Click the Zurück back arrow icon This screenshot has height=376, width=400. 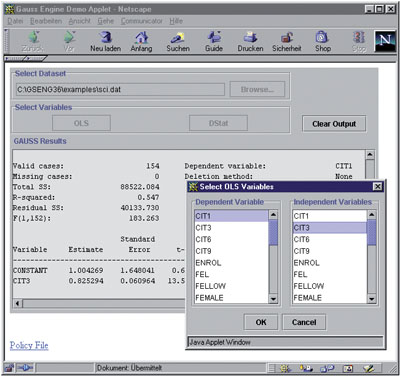tap(33, 37)
